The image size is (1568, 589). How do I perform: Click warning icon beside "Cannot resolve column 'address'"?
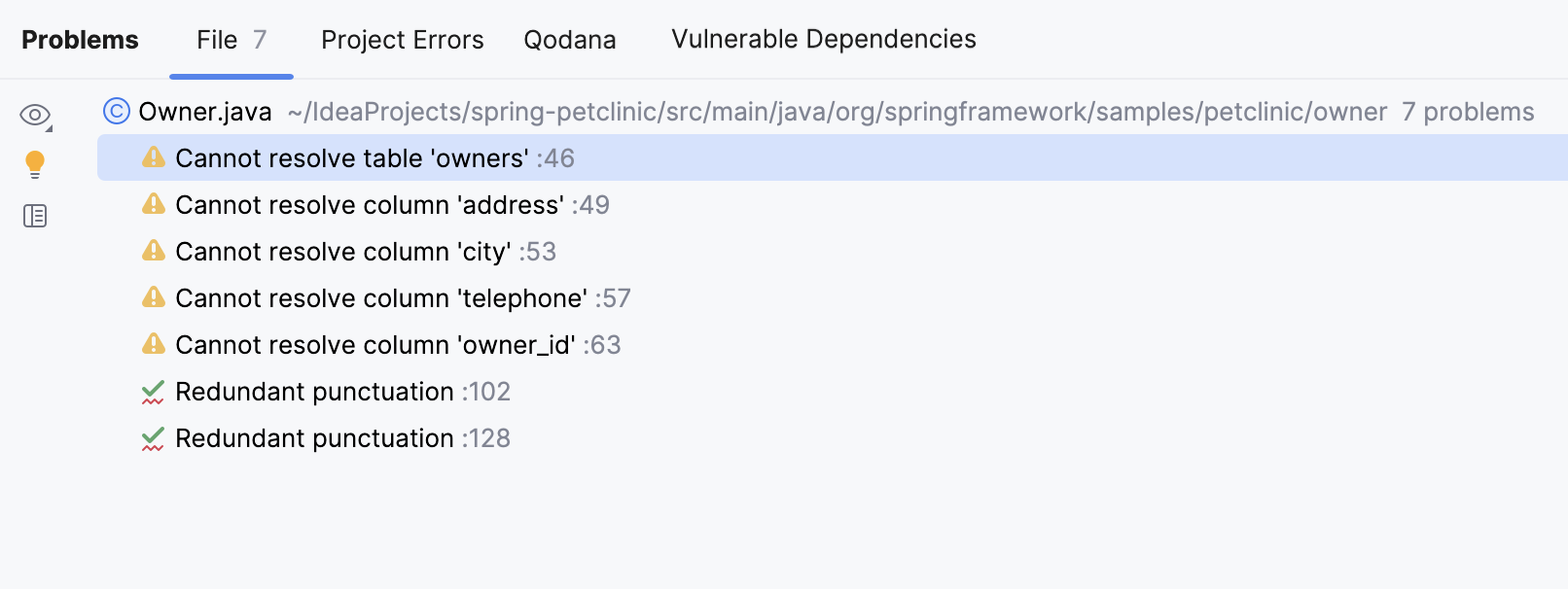pos(154,203)
